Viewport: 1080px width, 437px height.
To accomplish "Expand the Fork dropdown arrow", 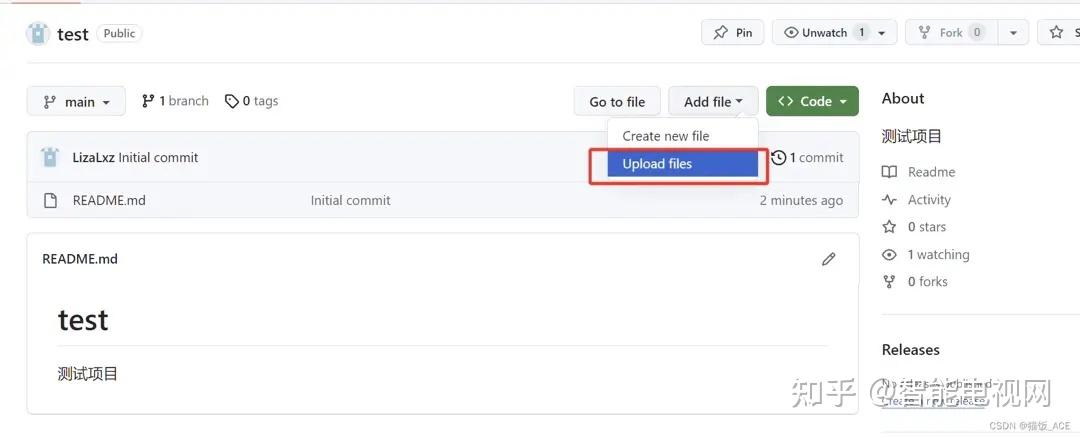I will pos(1014,33).
